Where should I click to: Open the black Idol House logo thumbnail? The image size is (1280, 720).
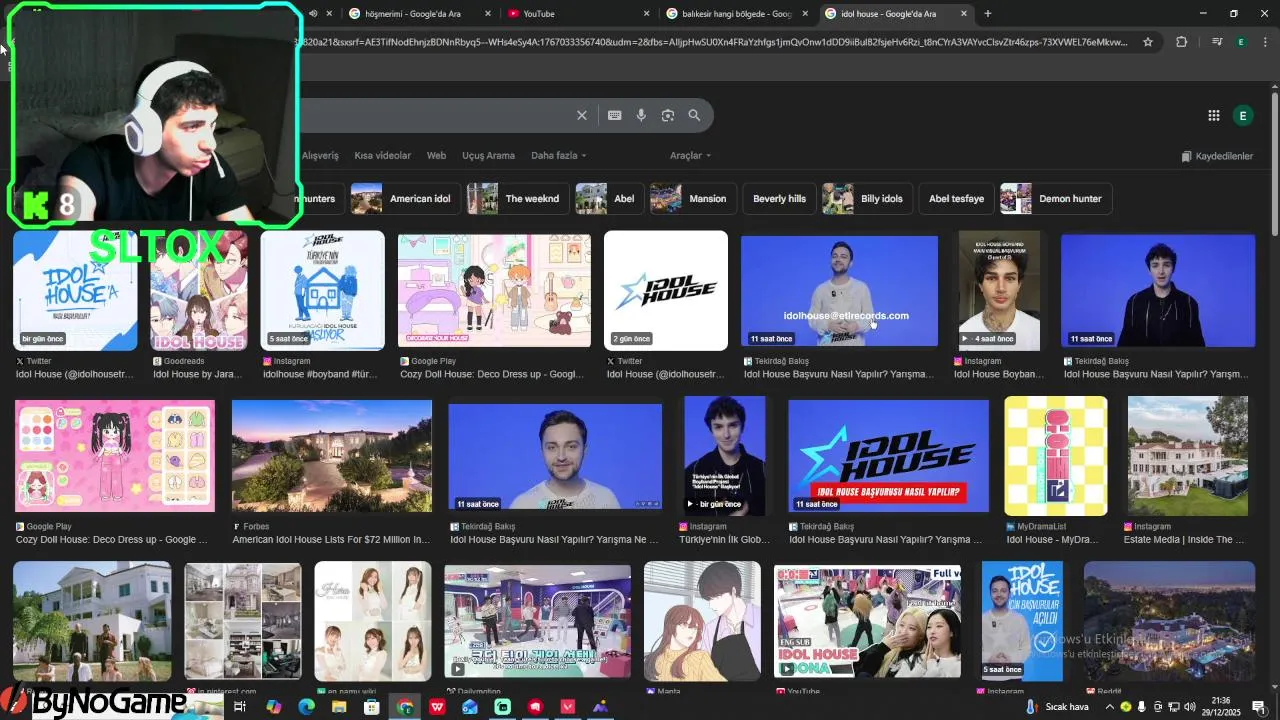(666, 291)
